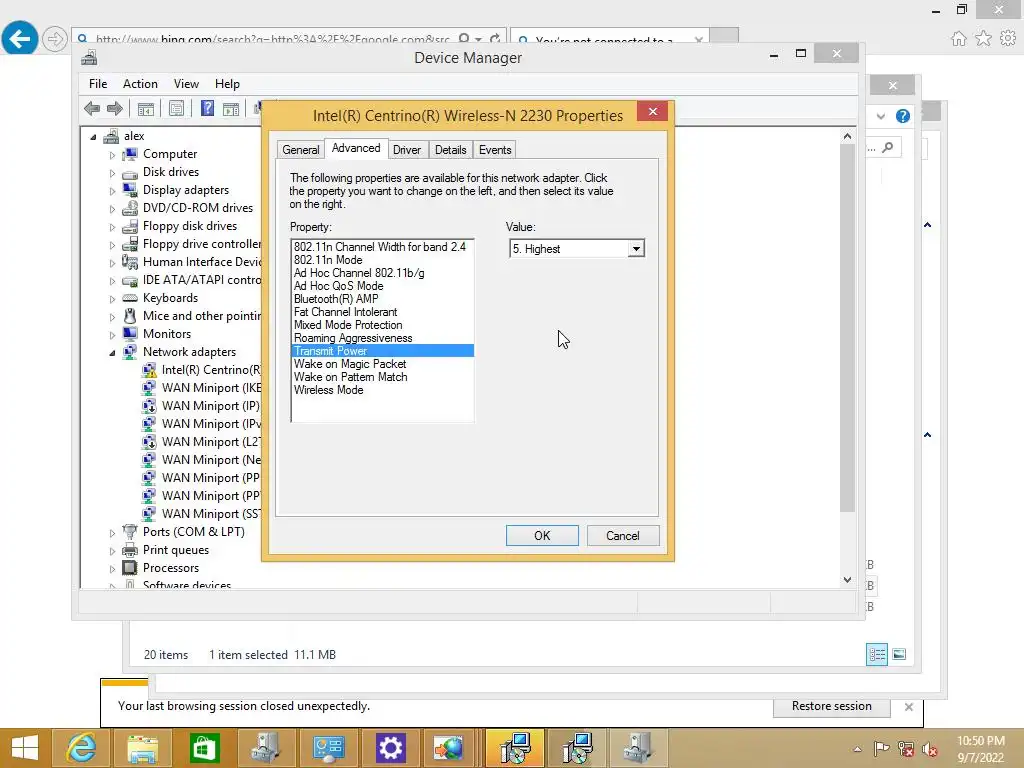Expand the Display adapters node

click(x=112, y=191)
